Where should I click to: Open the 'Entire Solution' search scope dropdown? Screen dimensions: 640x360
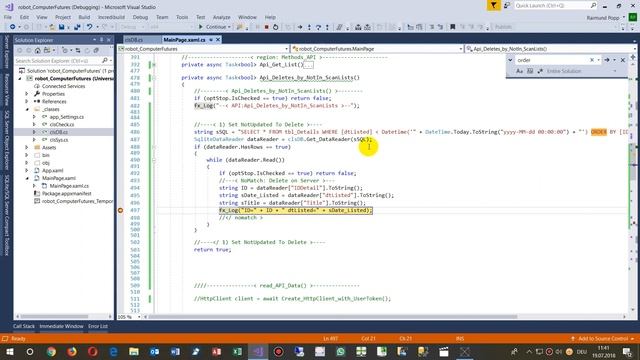(615, 71)
